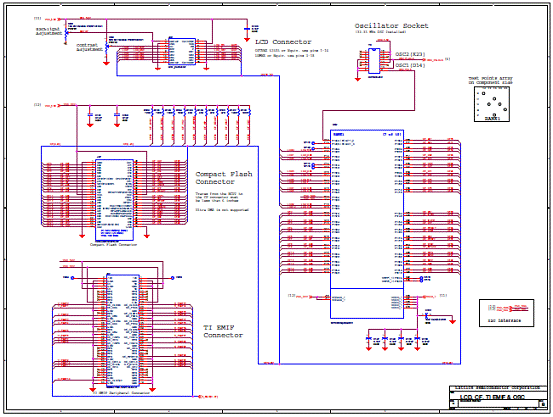
Task: Select the oscillator socket DIP chip symbol
Action: (x=374, y=61)
